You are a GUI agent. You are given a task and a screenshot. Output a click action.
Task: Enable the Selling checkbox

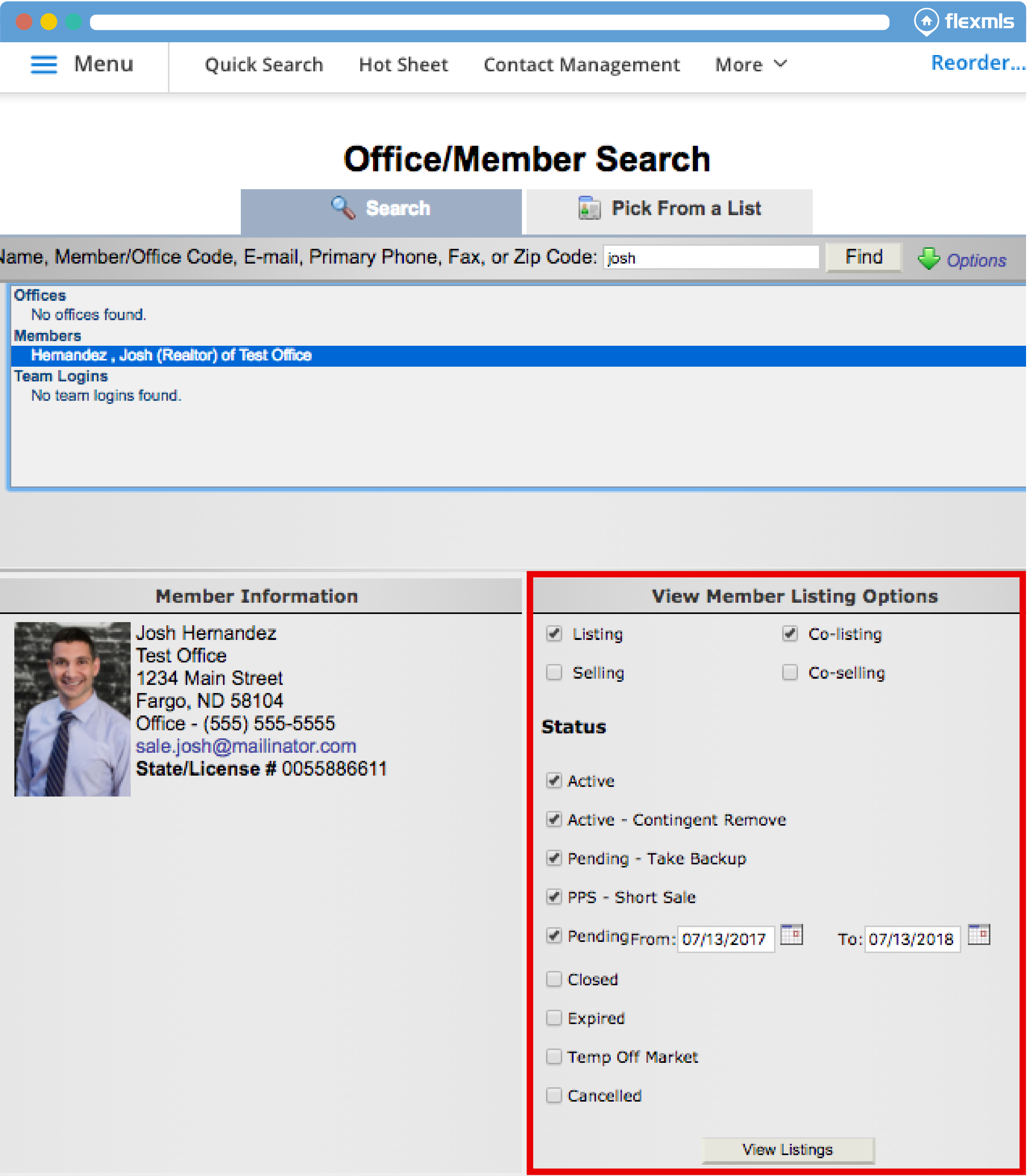[x=554, y=672]
